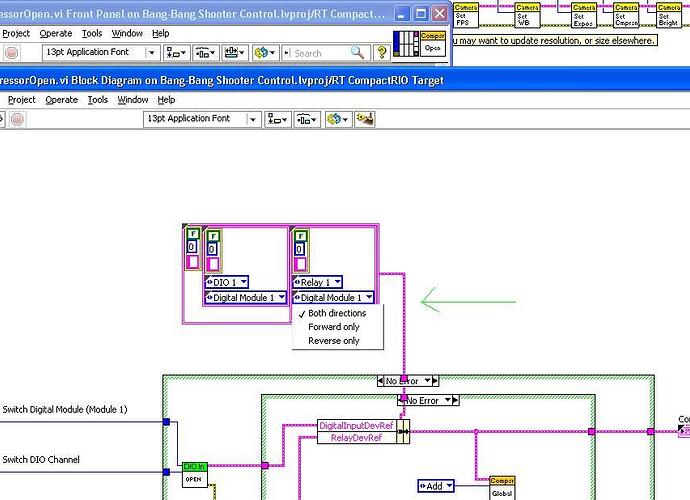Open Operate menu in Front Panel window
Screen dimensions: 690x500
tap(56, 33)
